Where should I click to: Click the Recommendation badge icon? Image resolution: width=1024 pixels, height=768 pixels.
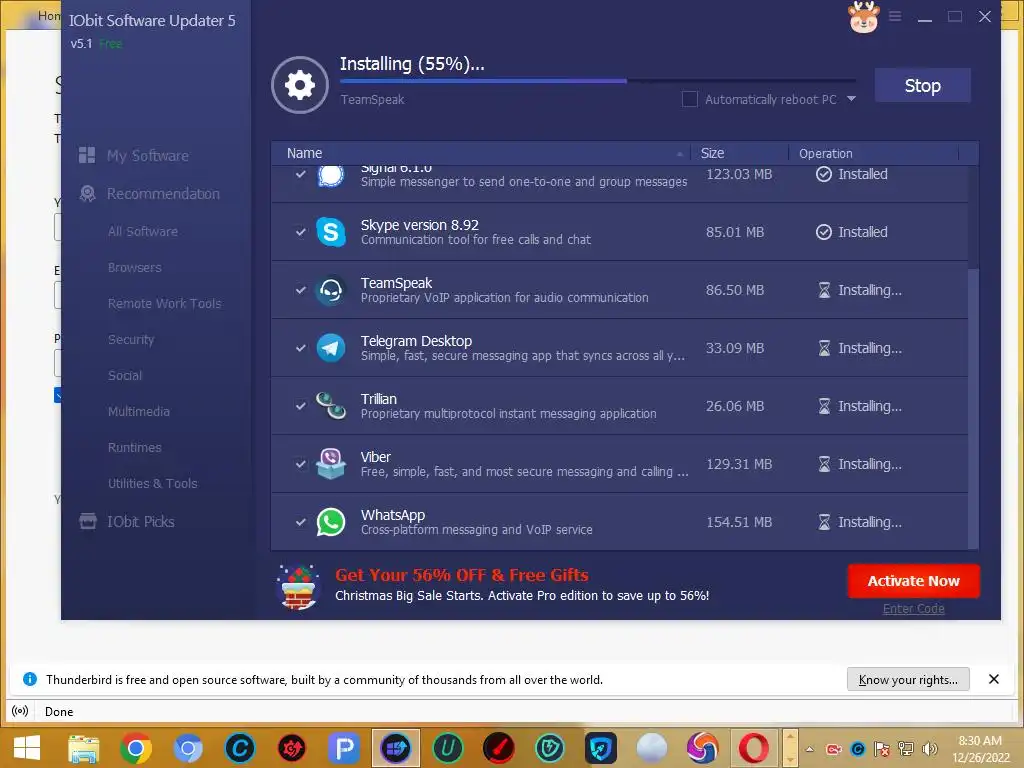(87, 193)
